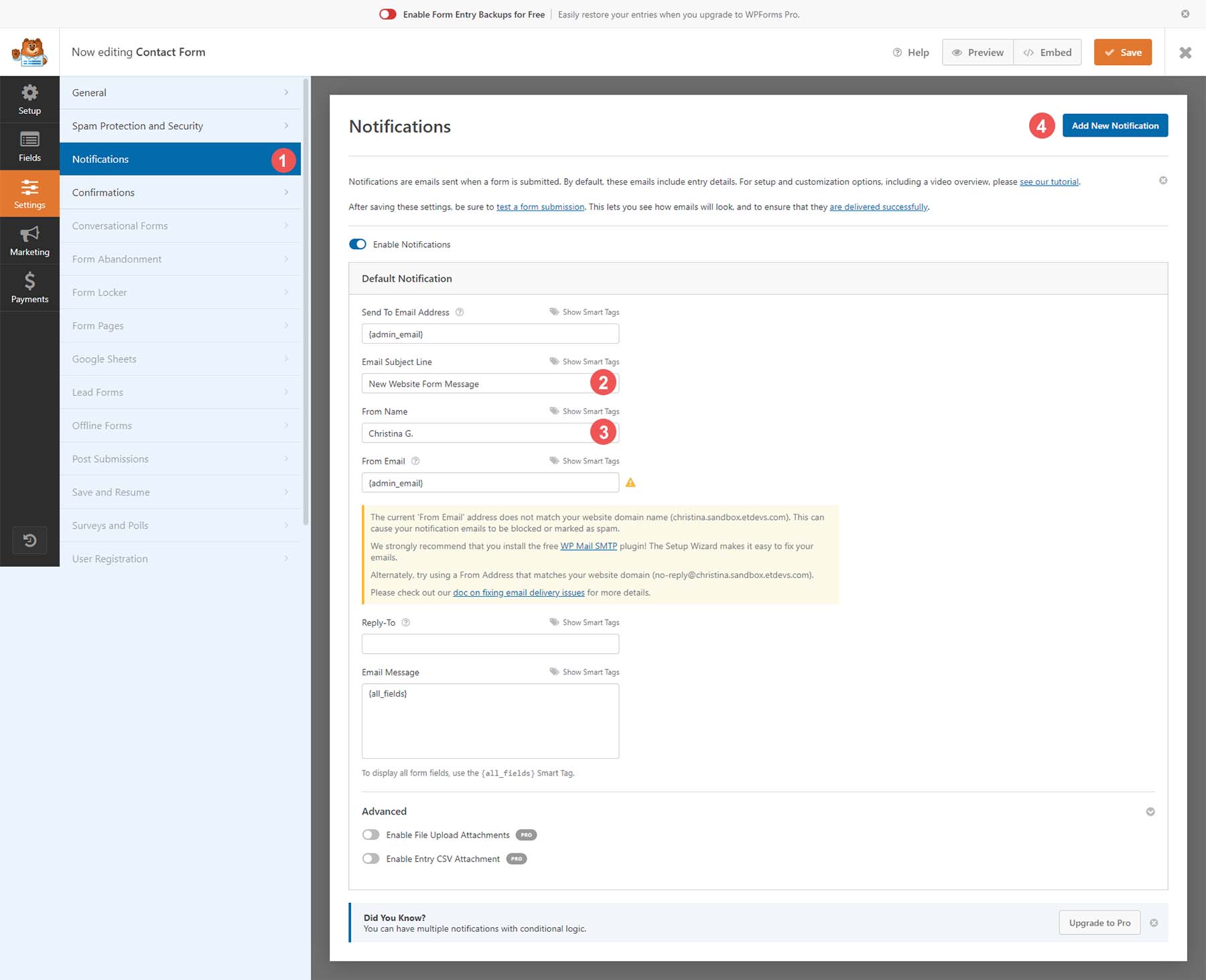
Task: Click the Add New Notification button
Action: pos(1115,125)
